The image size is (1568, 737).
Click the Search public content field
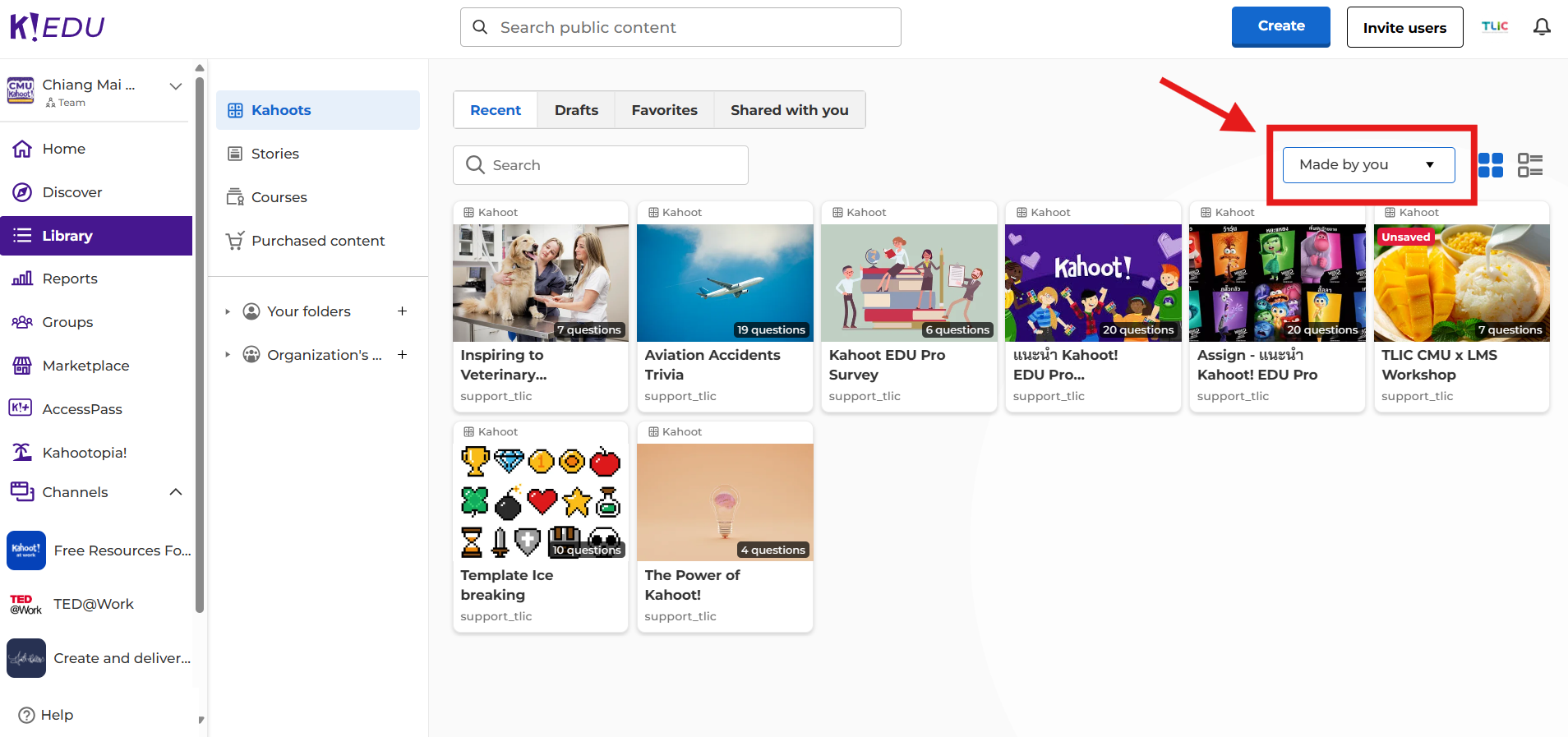680,27
